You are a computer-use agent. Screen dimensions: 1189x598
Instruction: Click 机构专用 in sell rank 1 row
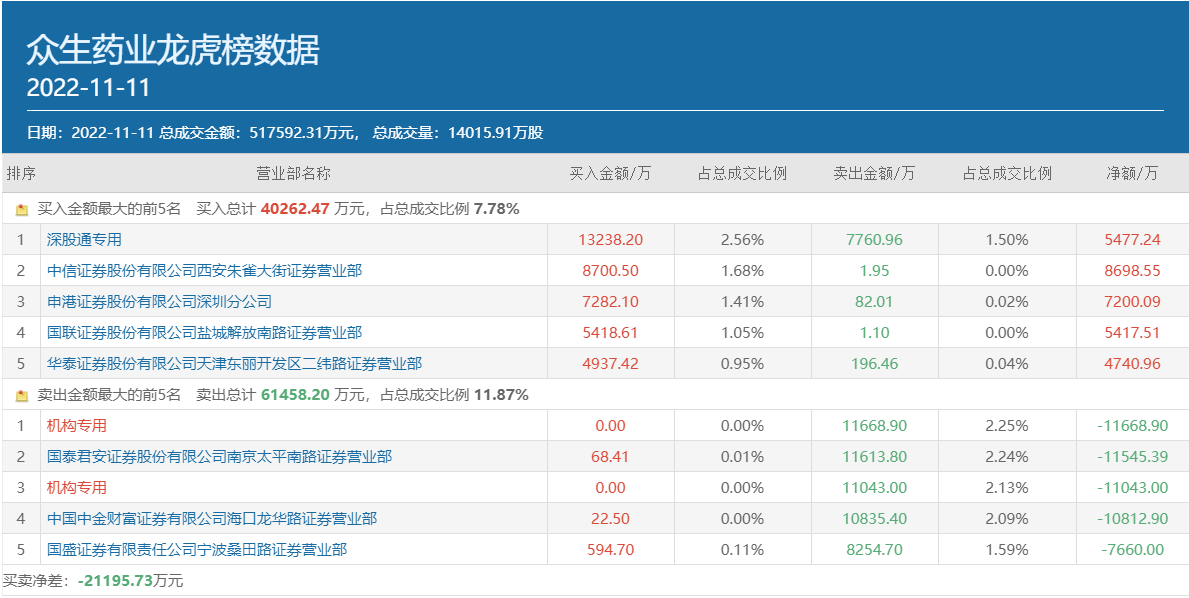[77, 426]
